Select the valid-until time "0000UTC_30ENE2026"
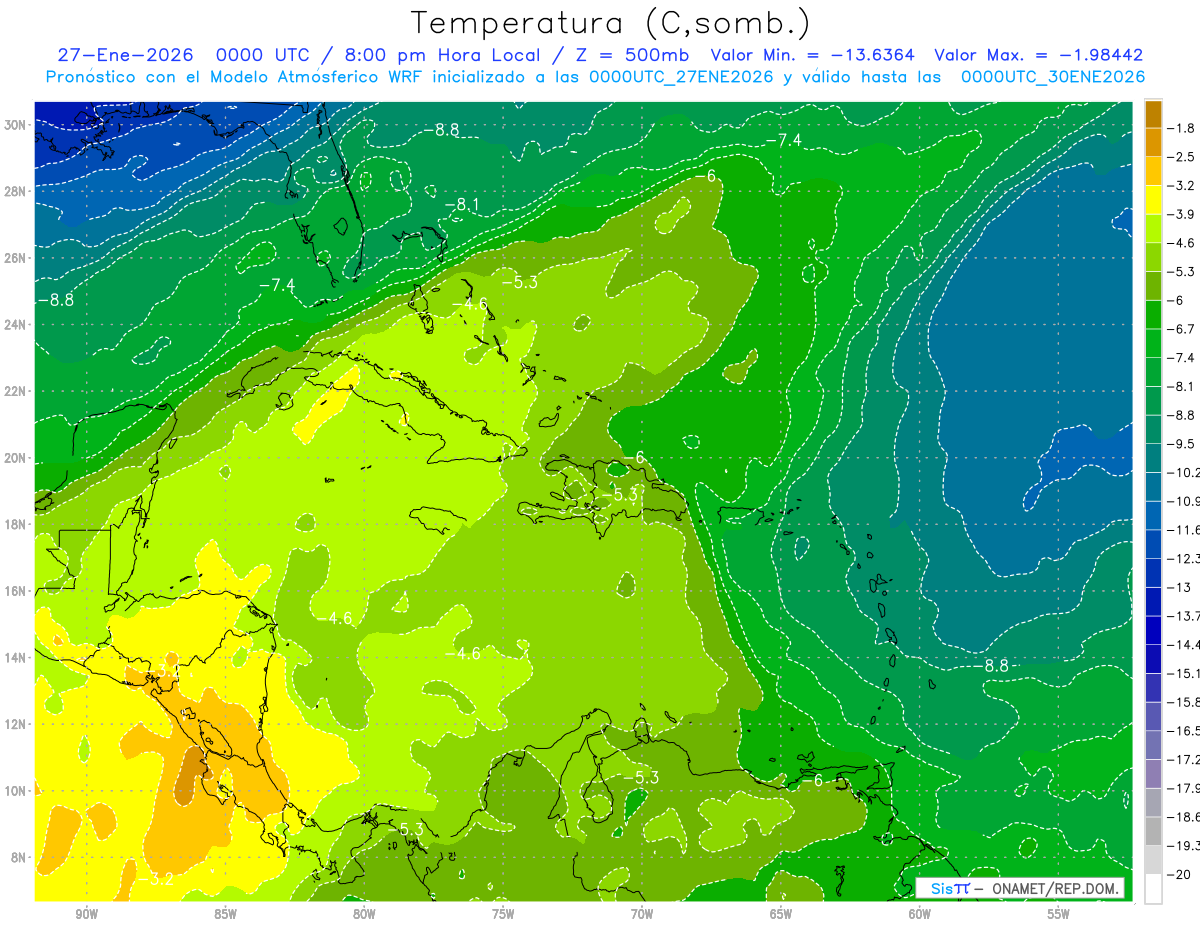 pos(1053,77)
